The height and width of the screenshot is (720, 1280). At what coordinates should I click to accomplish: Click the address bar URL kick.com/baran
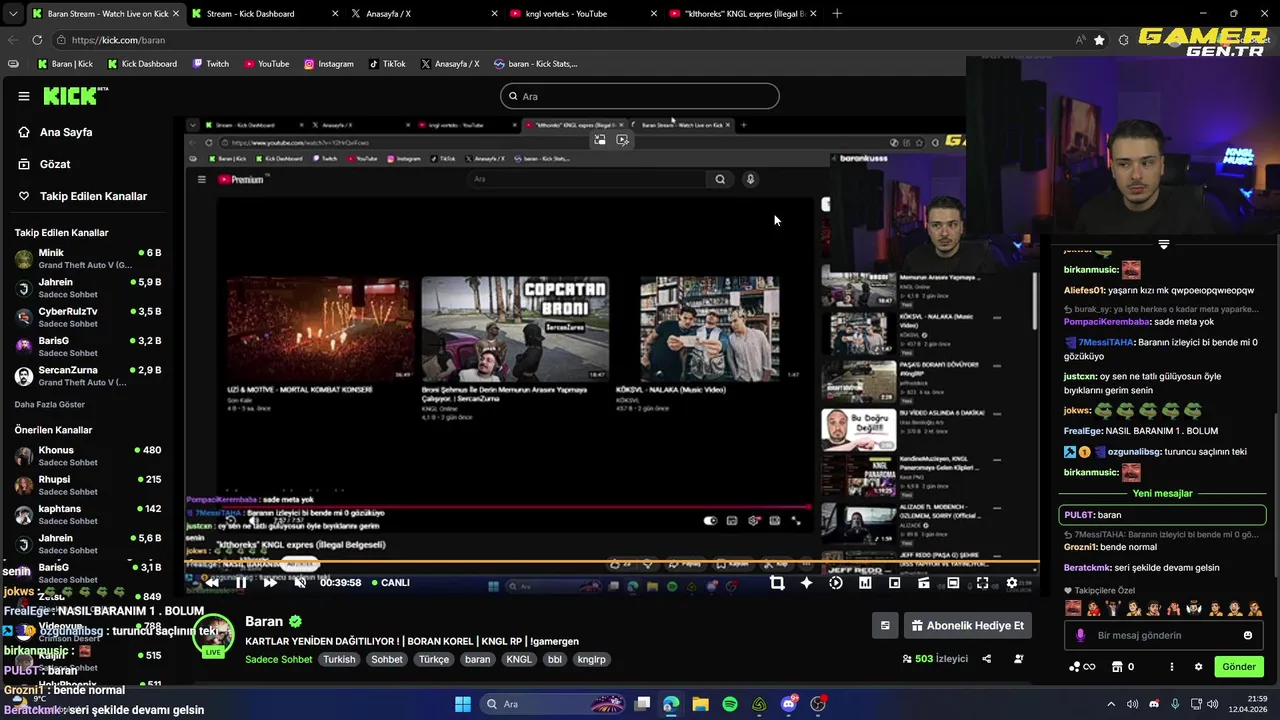coord(118,40)
